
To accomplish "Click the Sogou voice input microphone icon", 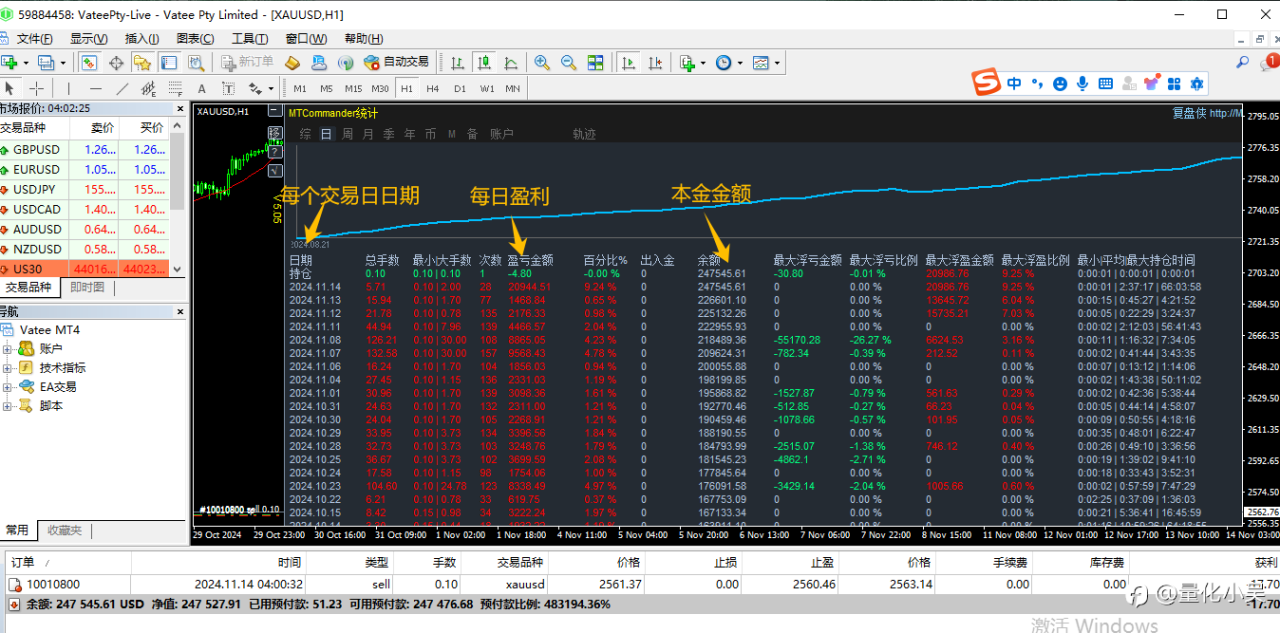I will click(x=1082, y=84).
